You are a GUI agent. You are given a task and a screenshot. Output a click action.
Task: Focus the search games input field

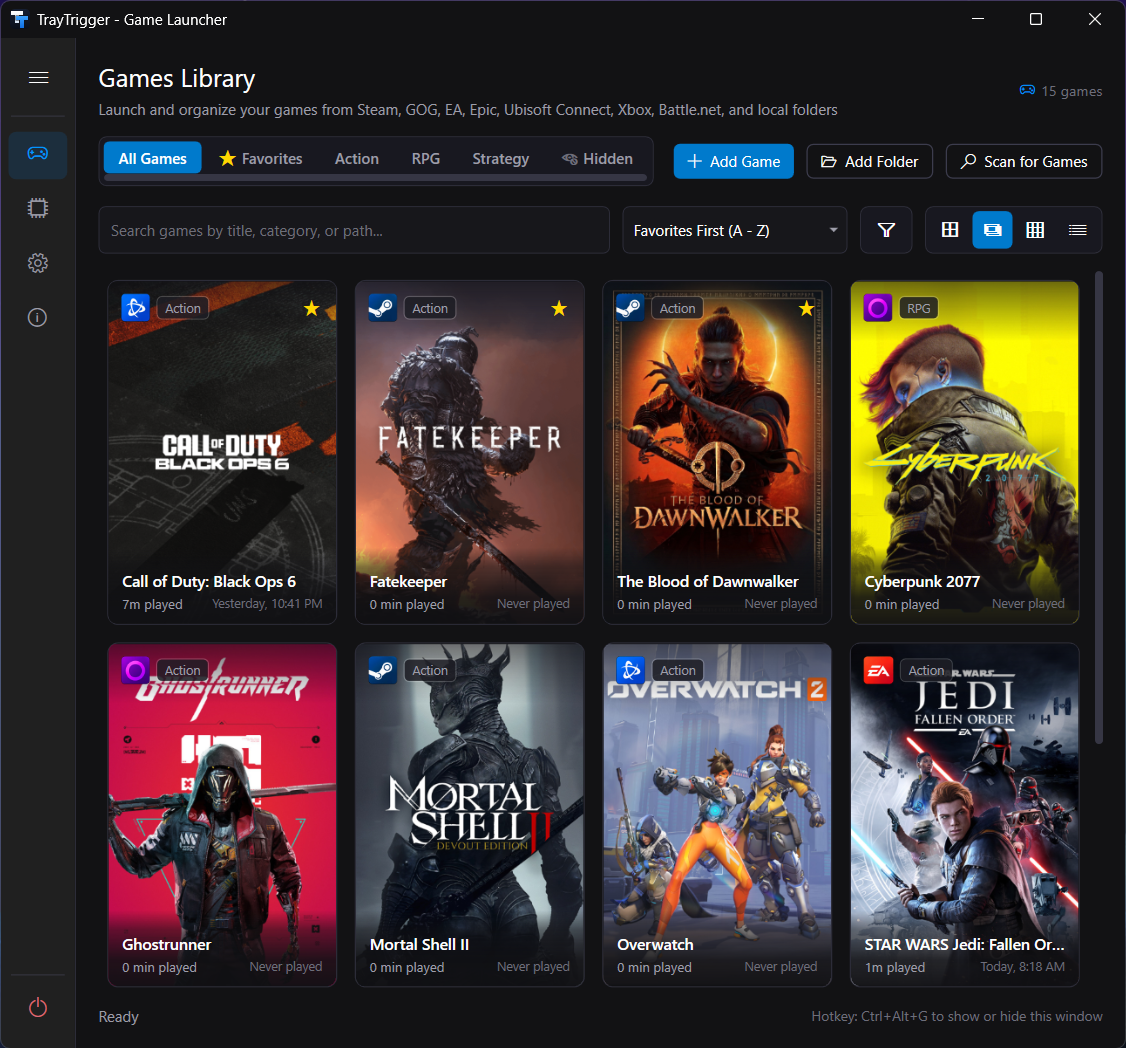354,230
